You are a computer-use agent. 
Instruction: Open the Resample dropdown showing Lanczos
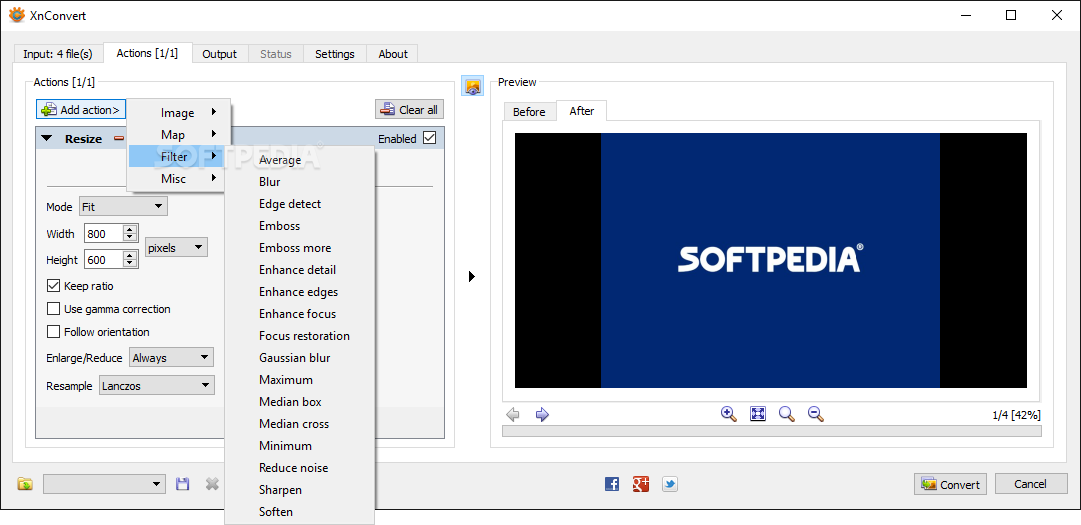tap(156, 386)
